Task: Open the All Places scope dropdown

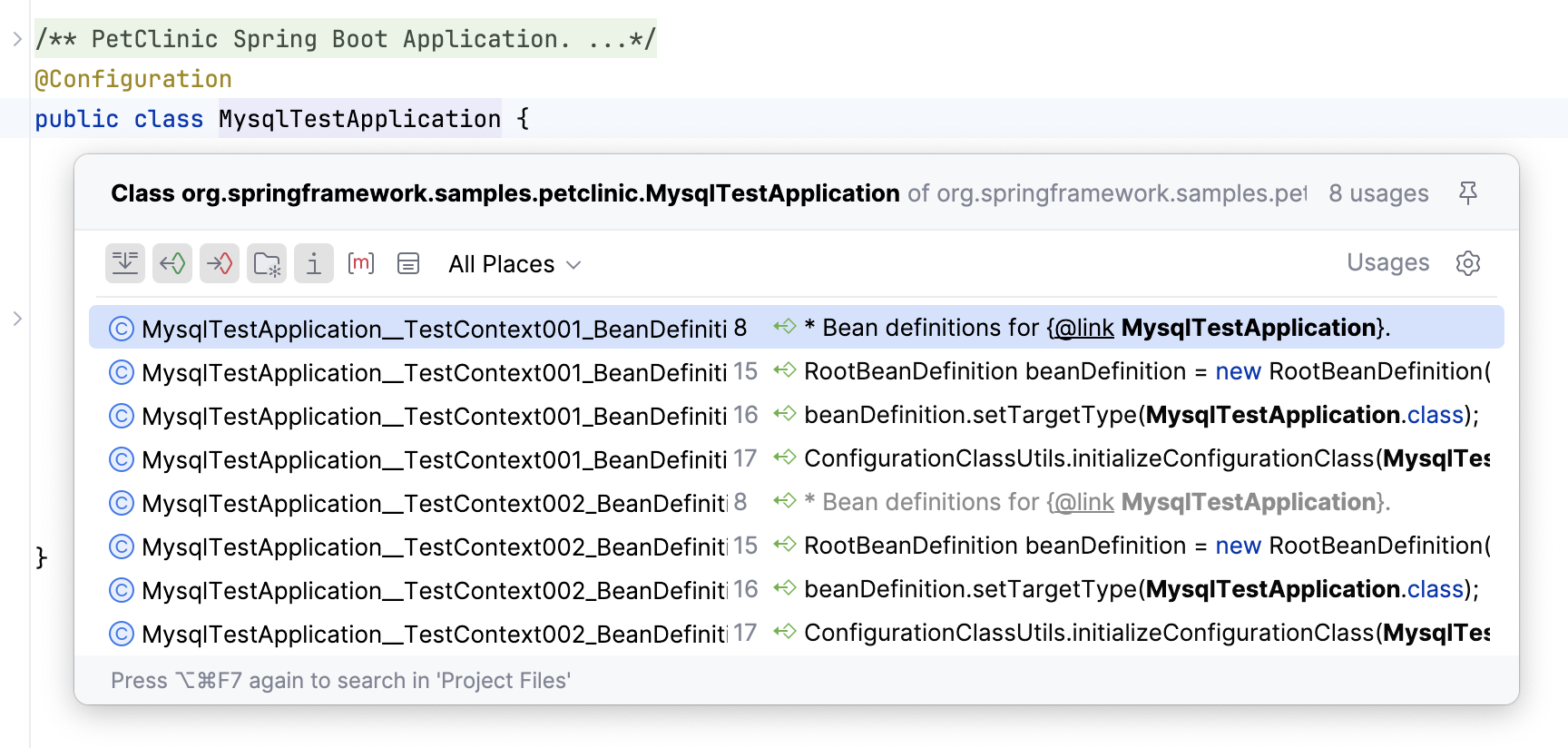Action: 514,264
